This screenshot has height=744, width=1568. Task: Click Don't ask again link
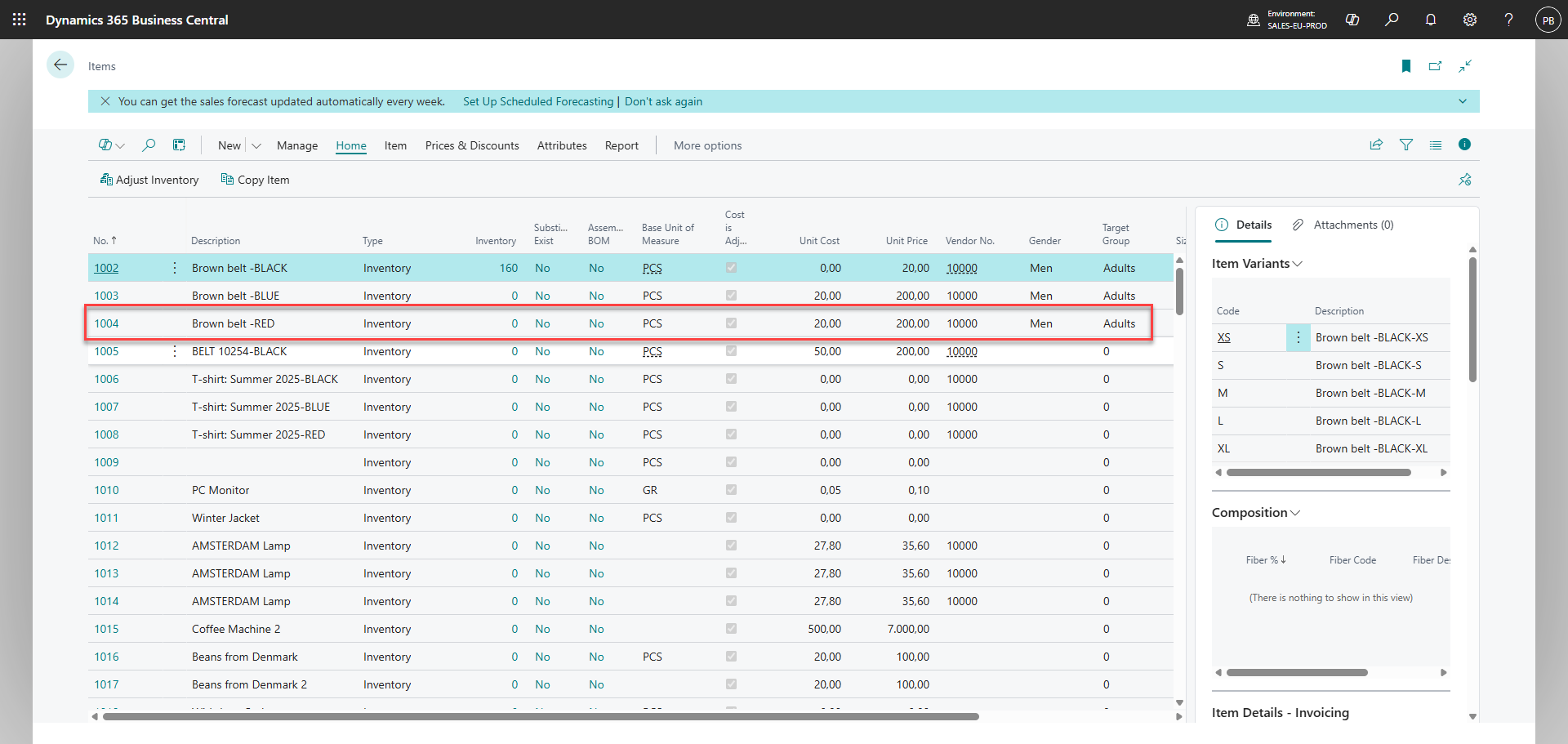point(663,101)
